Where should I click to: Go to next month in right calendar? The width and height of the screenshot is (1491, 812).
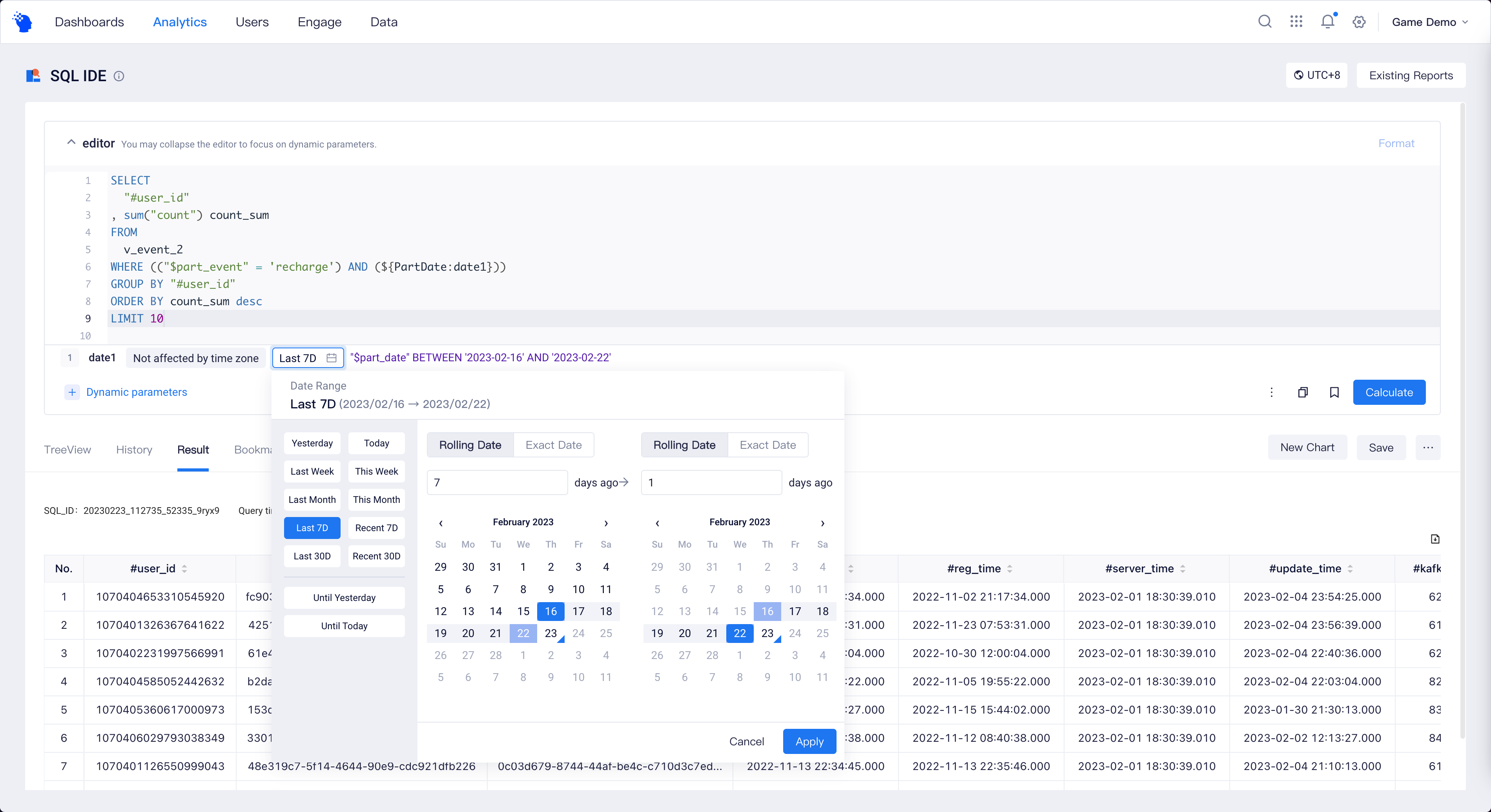click(x=822, y=523)
